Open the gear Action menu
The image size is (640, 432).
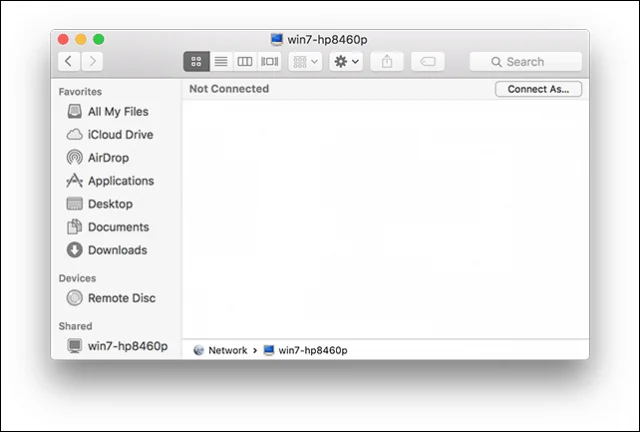[346, 62]
